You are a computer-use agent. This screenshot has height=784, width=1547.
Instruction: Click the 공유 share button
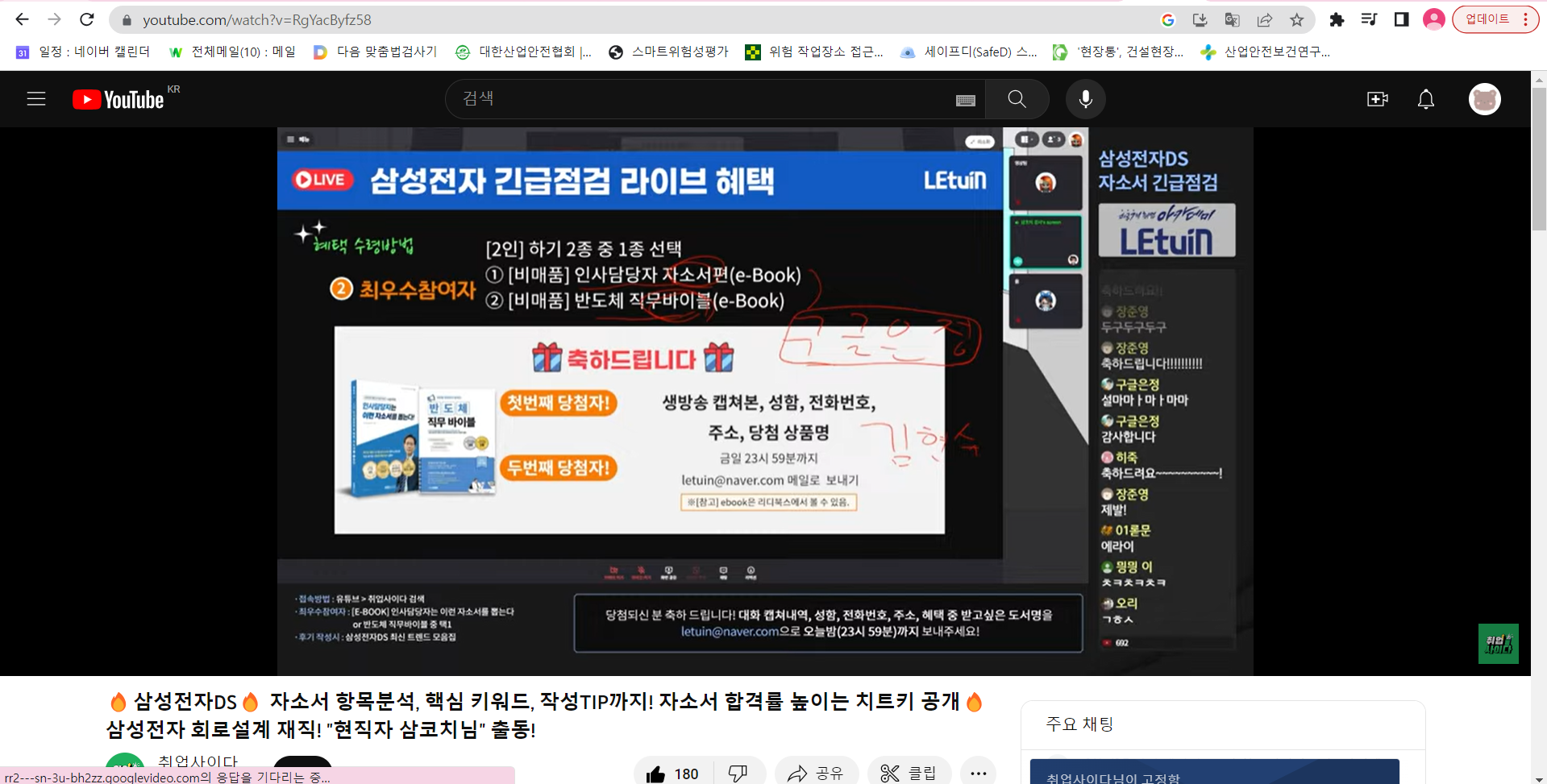(816, 774)
